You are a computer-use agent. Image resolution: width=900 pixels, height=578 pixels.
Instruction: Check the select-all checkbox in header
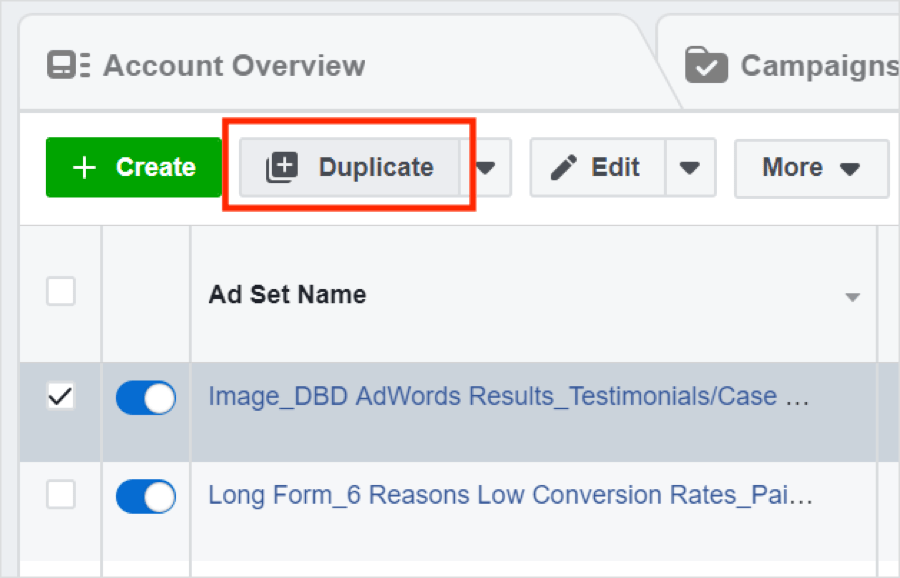[60, 291]
